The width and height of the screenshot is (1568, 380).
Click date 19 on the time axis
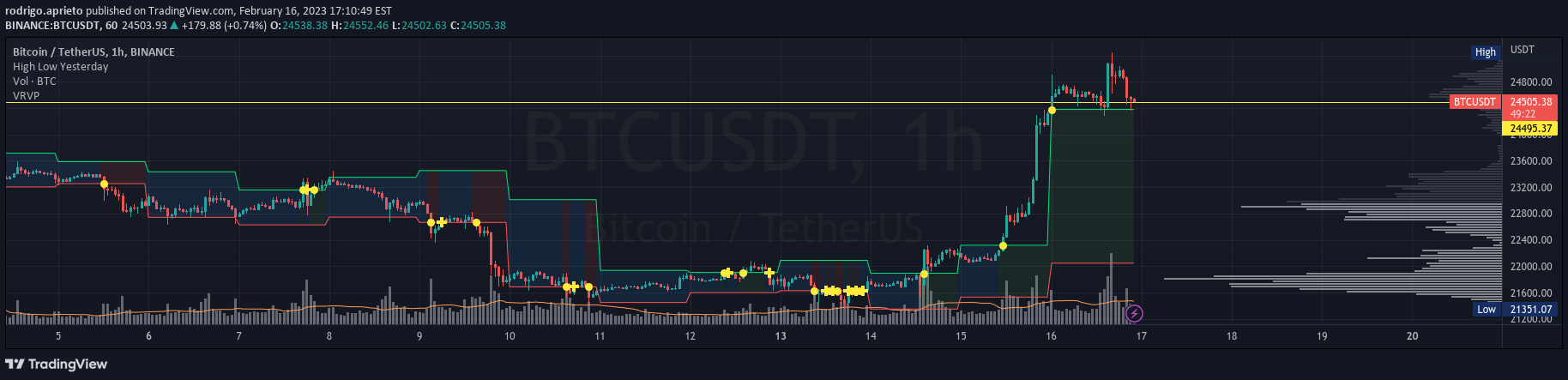(1322, 336)
